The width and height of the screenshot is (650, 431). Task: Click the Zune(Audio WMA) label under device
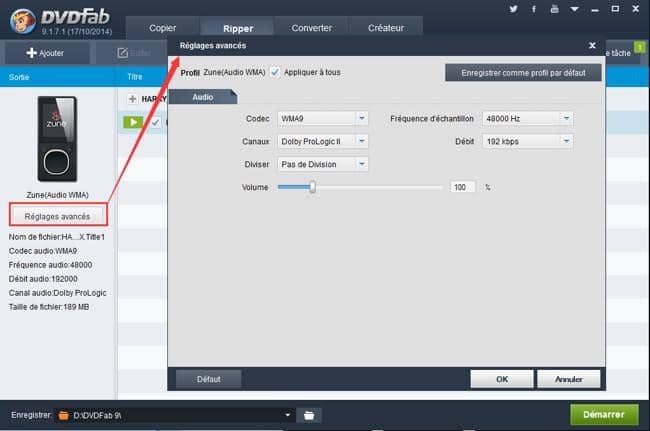click(x=57, y=195)
